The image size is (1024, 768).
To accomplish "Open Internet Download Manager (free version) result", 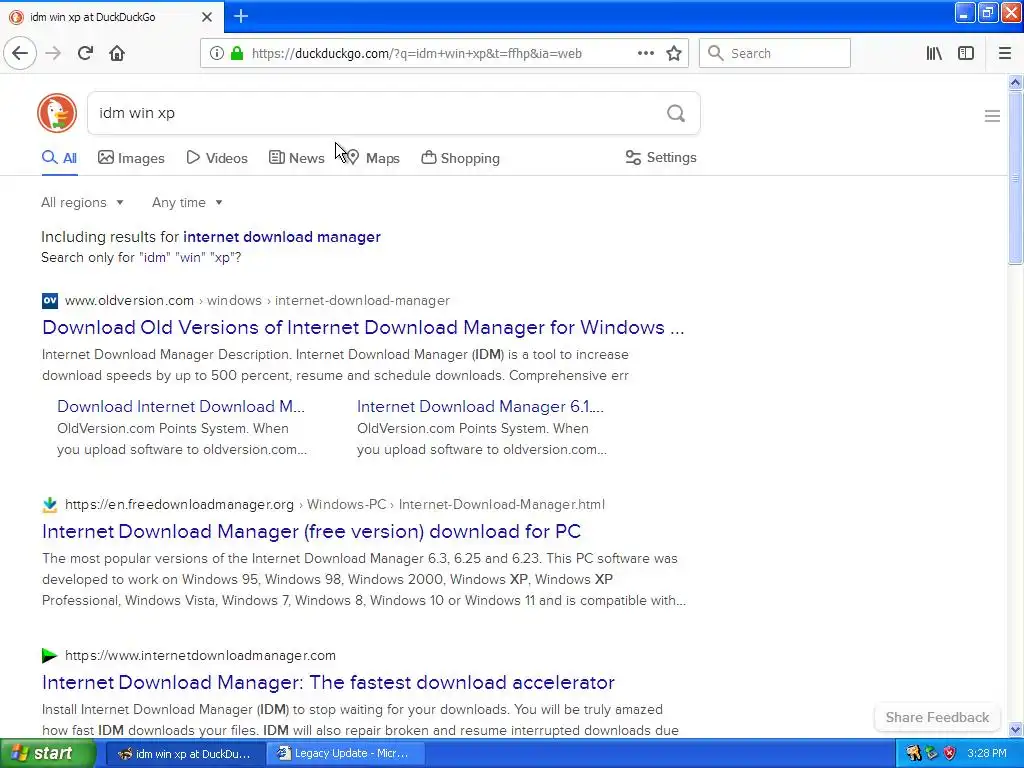I will [312, 531].
